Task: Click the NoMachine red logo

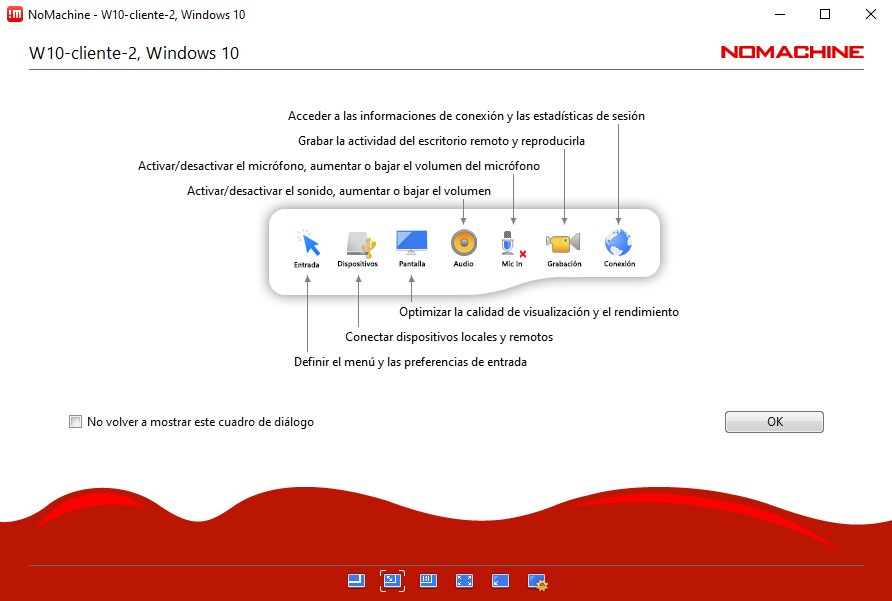Action: (x=791, y=52)
